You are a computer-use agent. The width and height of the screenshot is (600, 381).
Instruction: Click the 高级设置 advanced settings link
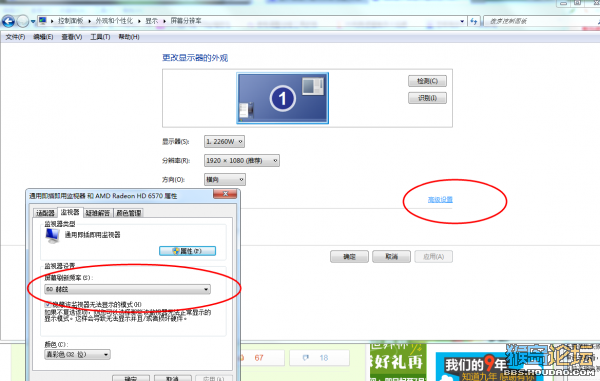click(440, 200)
